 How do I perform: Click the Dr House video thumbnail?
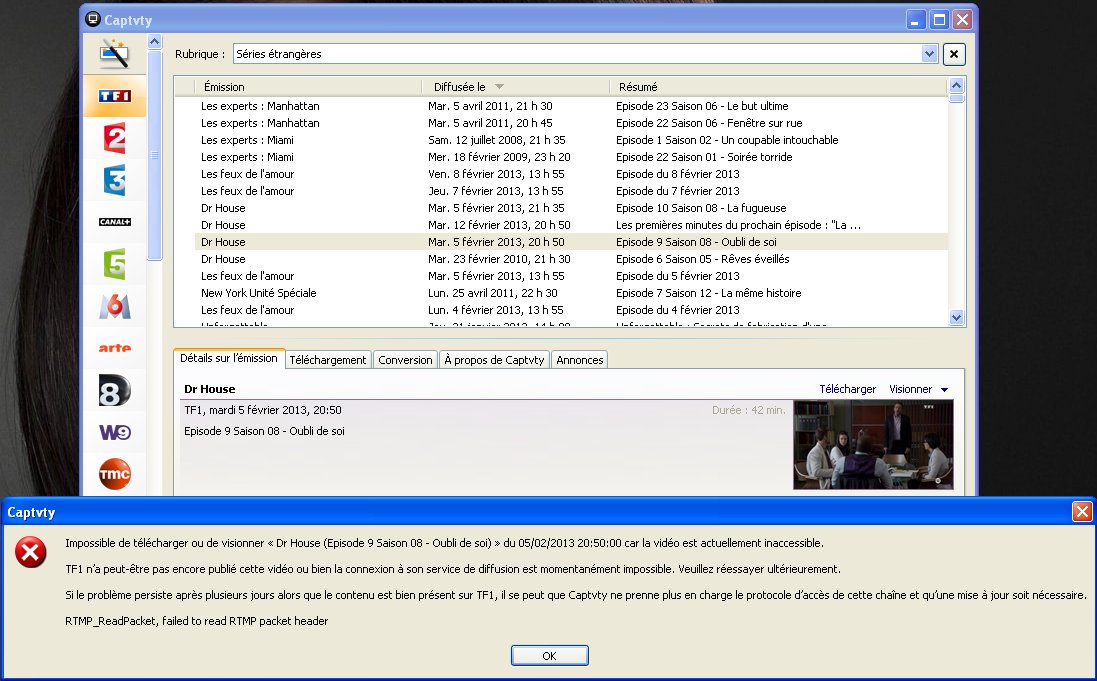tap(872, 444)
